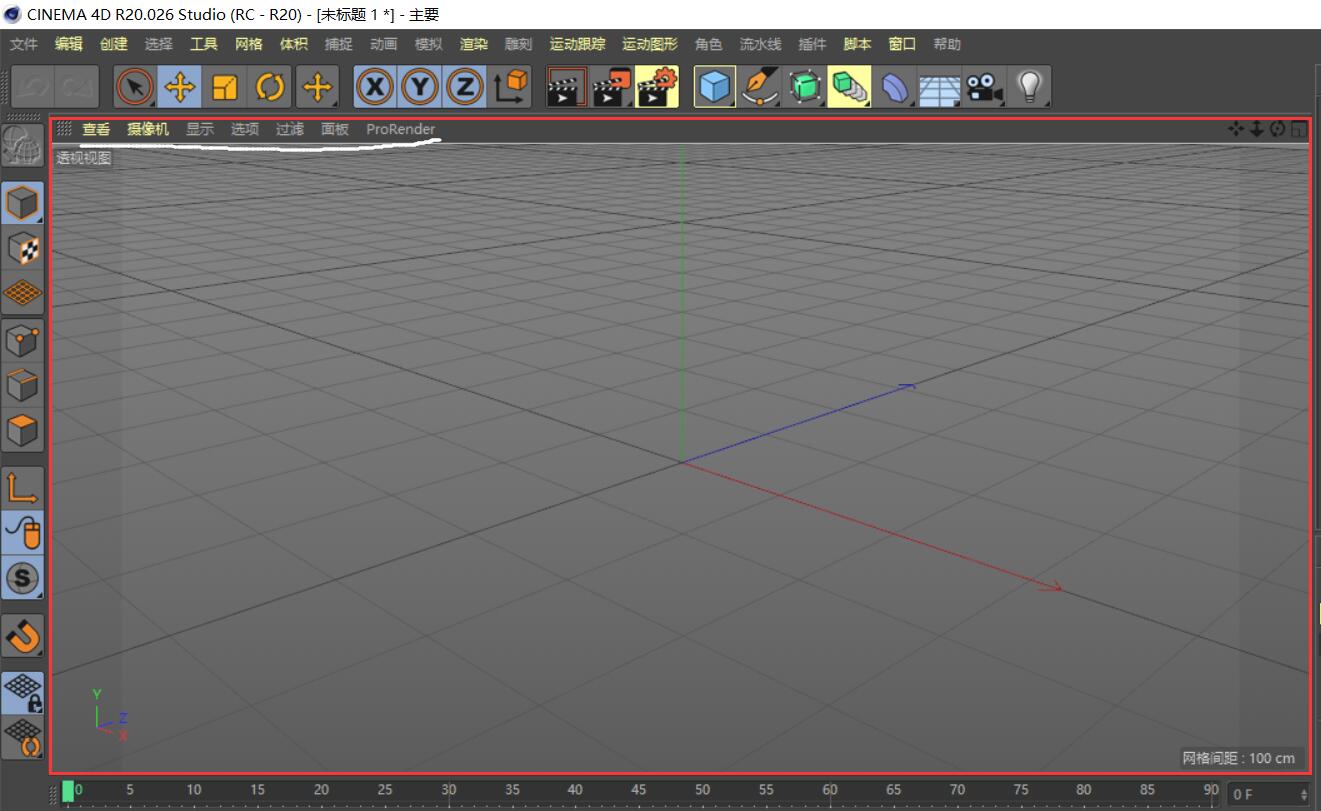1321x811 pixels.
Task: Click viewport orbit camera icon
Action: click(x=1277, y=129)
